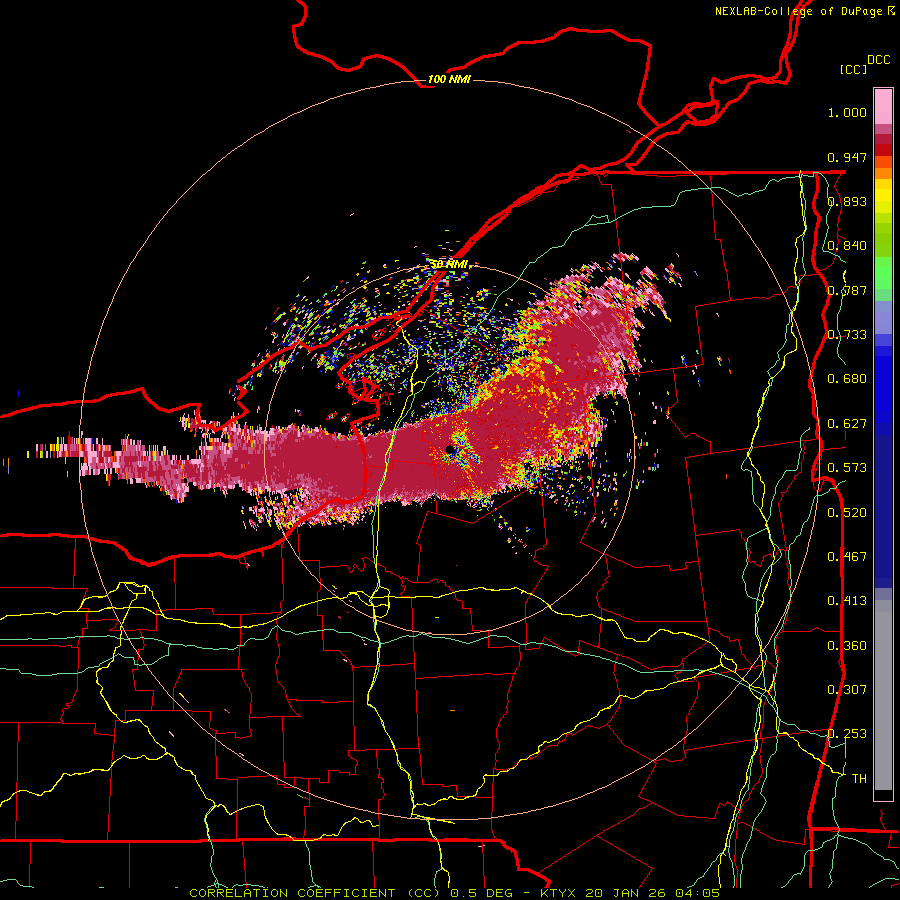Select the 0.360 legend value
This screenshot has height=900, width=900.
click(x=847, y=646)
